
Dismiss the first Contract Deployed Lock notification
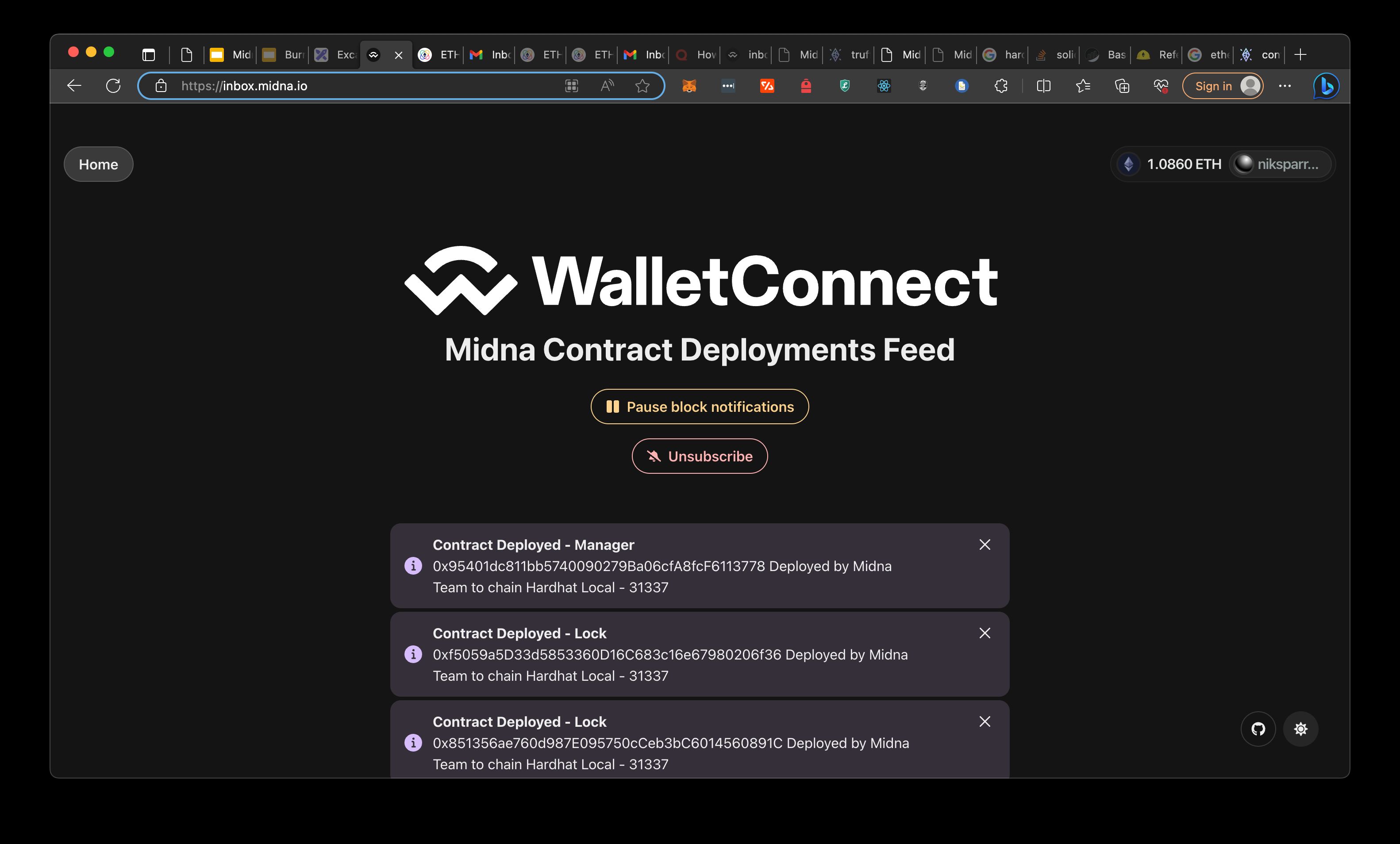pos(984,633)
